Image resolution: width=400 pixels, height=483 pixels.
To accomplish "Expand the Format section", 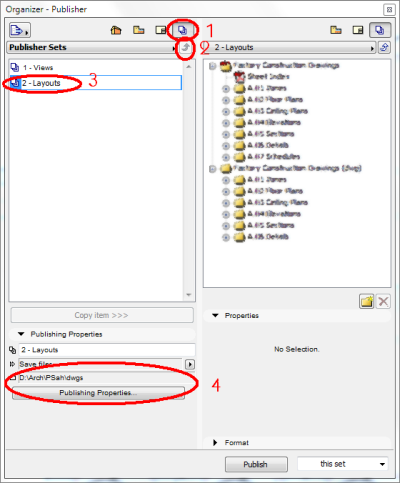I will (x=215, y=443).
